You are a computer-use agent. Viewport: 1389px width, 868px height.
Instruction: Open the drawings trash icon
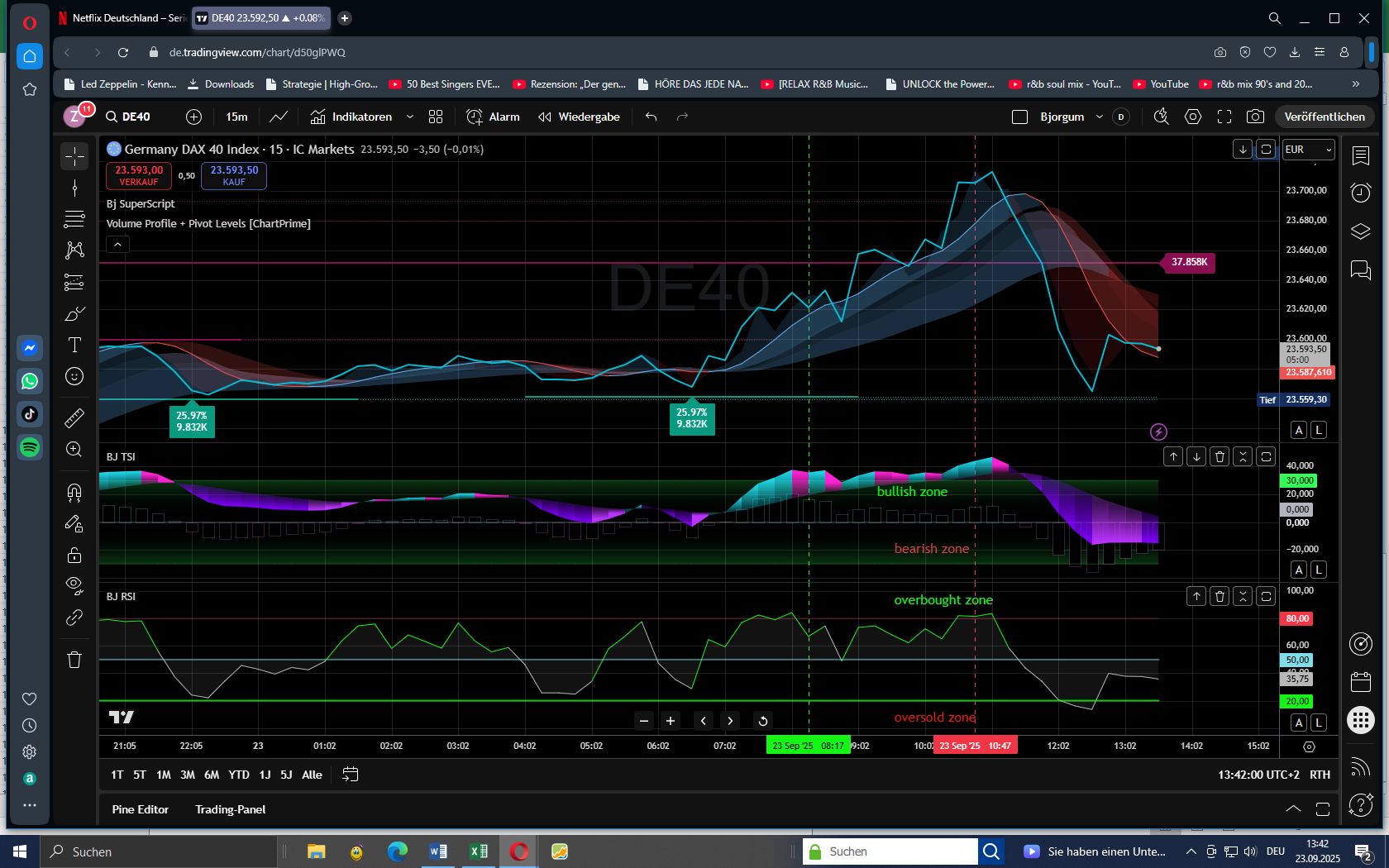(x=74, y=659)
